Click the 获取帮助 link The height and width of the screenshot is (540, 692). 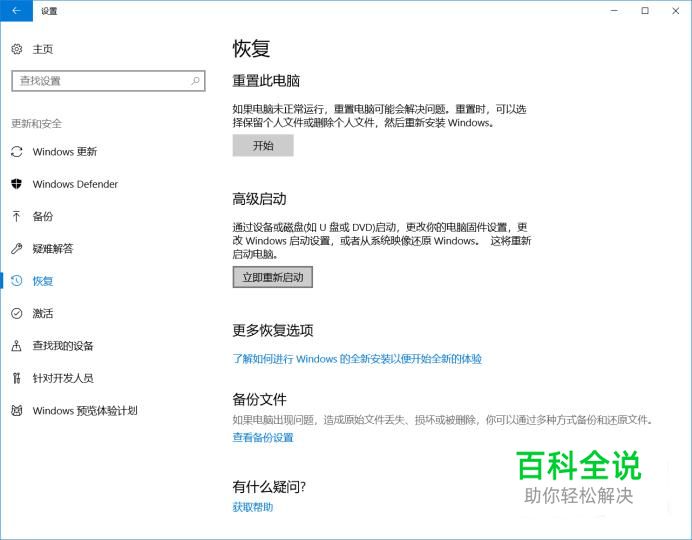tap(253, 507)
